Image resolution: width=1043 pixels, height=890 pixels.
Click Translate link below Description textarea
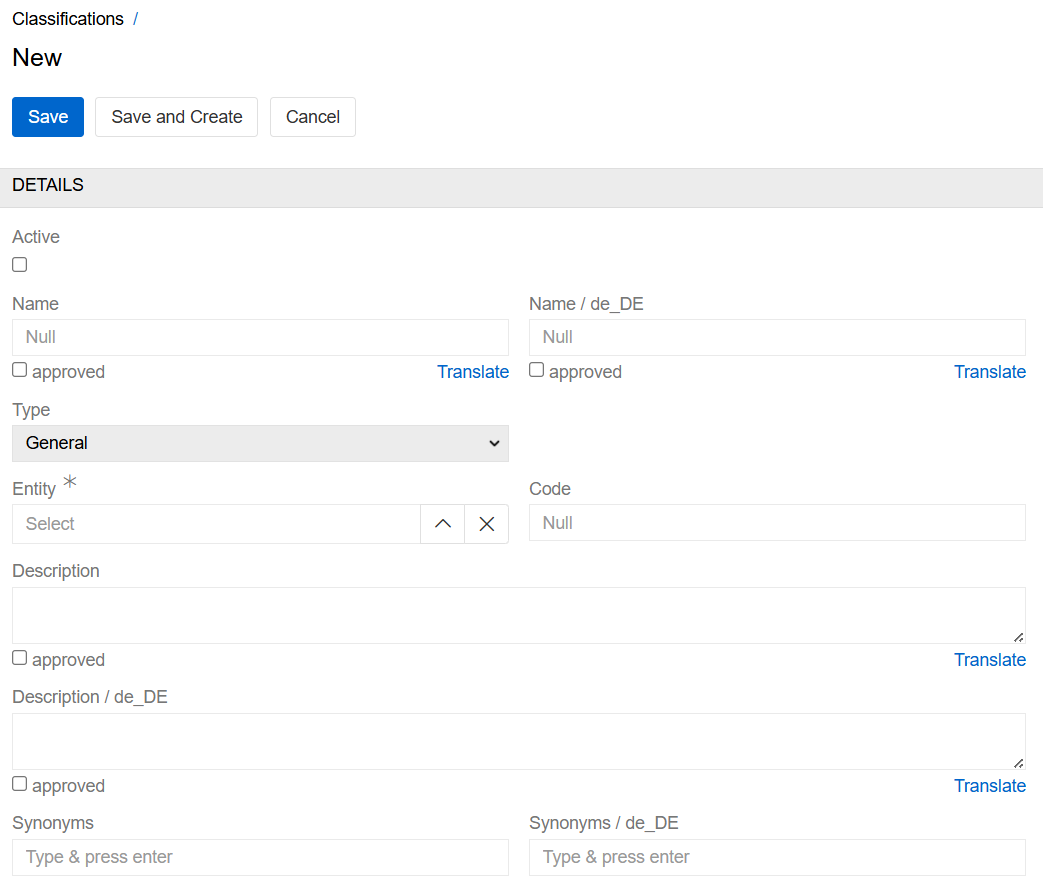[x=990, y=660]
